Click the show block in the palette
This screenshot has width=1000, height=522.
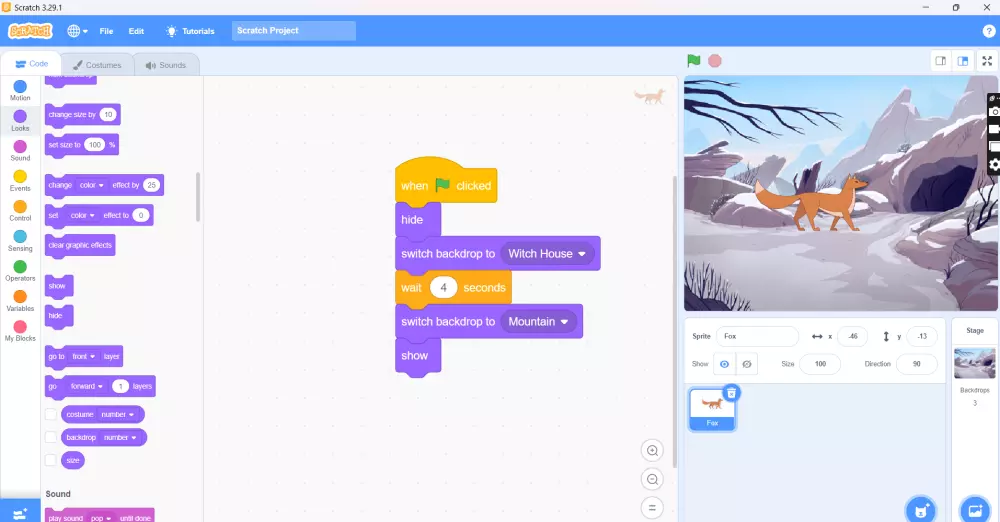point(59,286)
